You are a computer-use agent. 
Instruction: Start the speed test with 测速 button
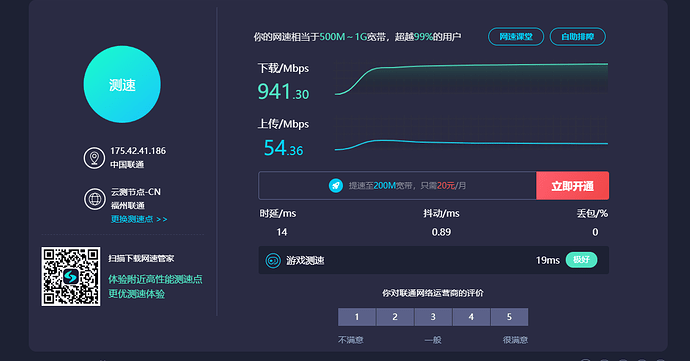[x=122, y=84]
